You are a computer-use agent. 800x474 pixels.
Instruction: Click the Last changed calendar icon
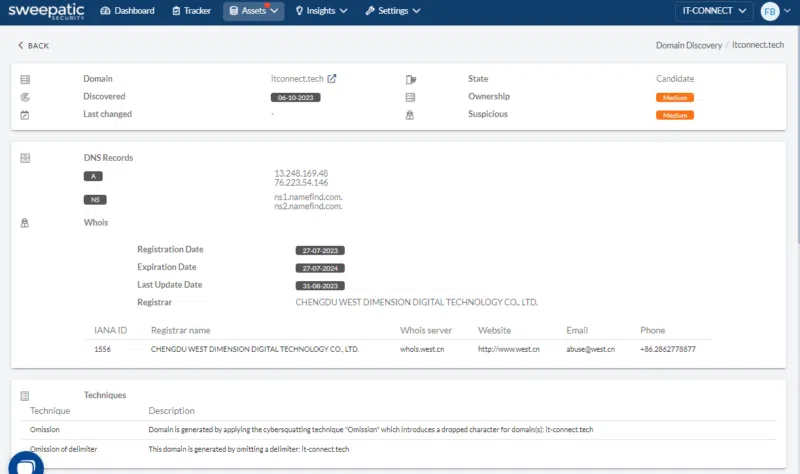click(x=25, y=115)
